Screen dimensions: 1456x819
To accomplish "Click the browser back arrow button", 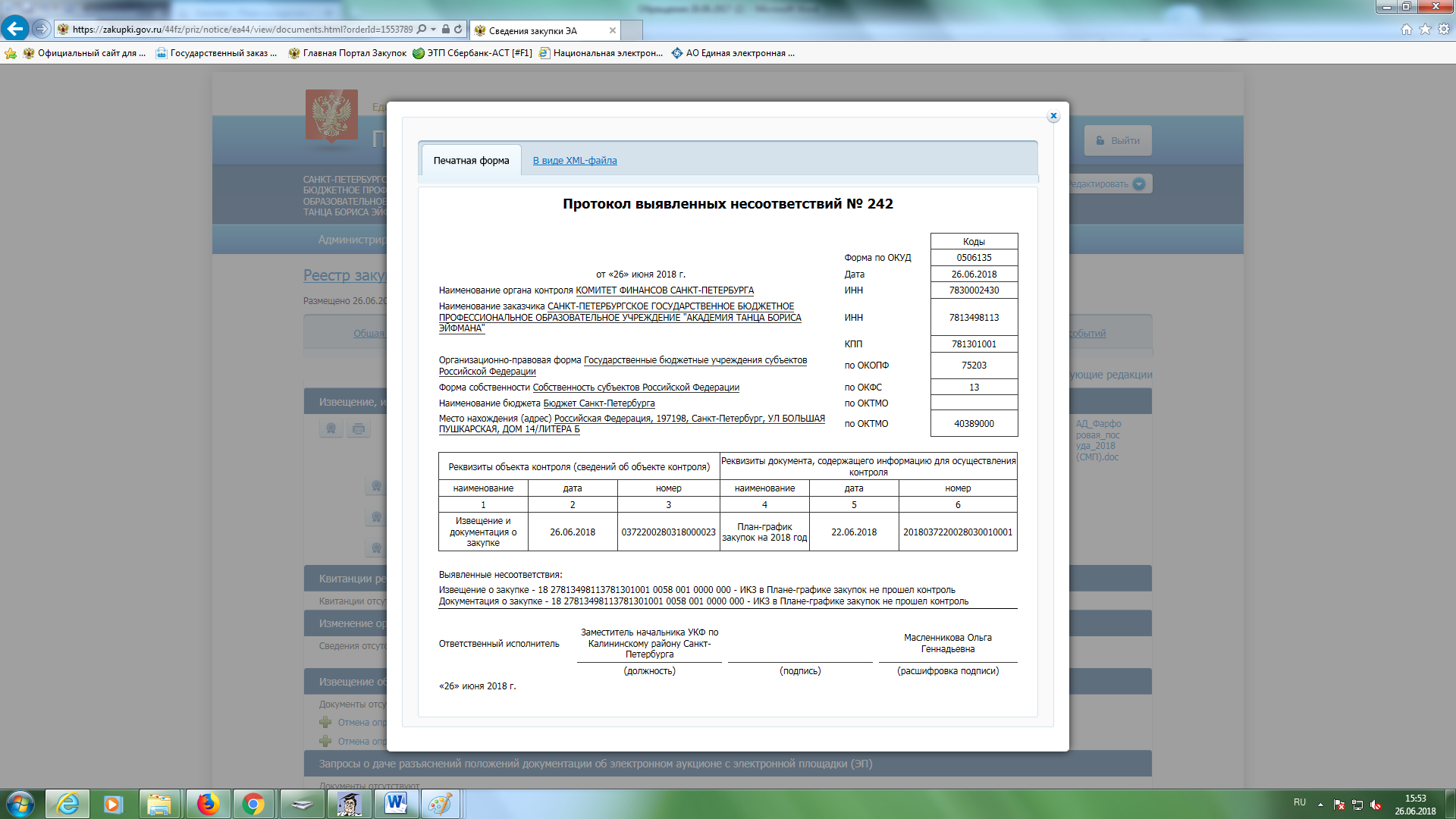I will (15, 30).
